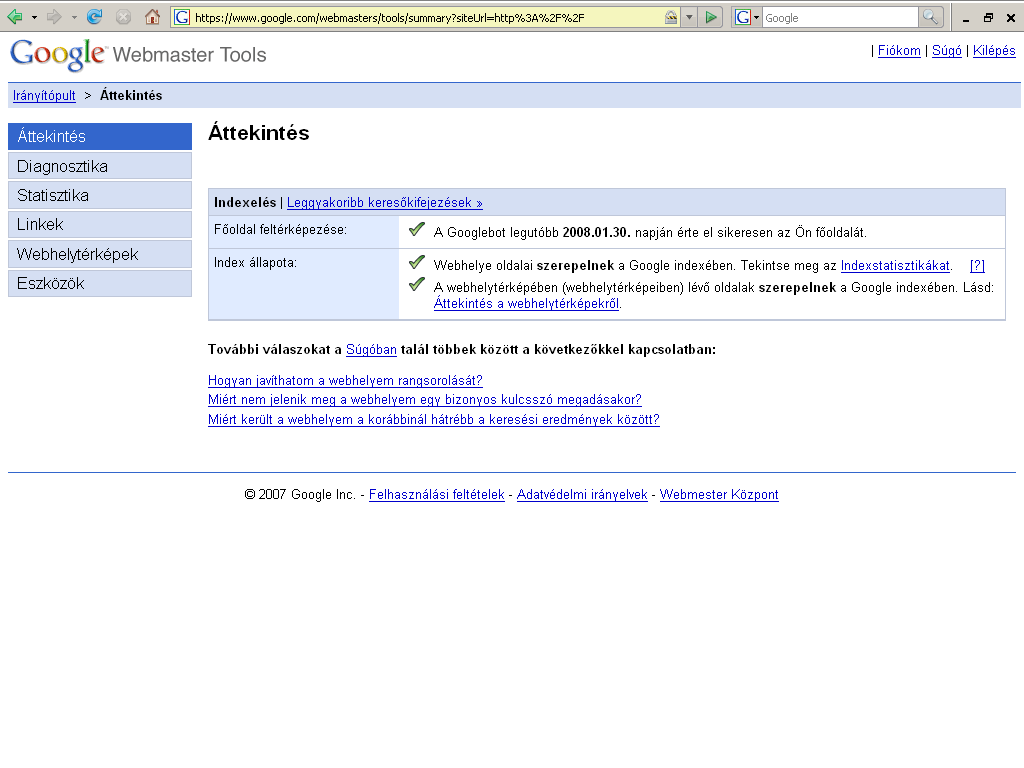The image size is (1024, 768).
Task: Click the 2008.01.30. date text
Action: coord(597,232)
